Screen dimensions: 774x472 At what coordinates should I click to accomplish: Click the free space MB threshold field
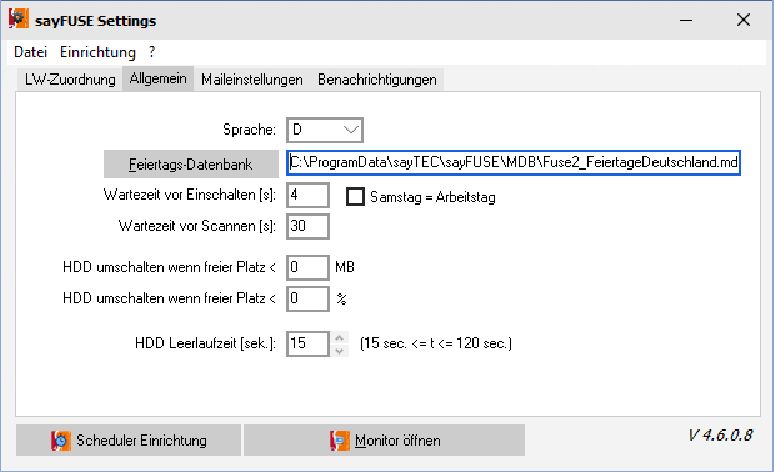pyautogui.click(x=307, y=267)
